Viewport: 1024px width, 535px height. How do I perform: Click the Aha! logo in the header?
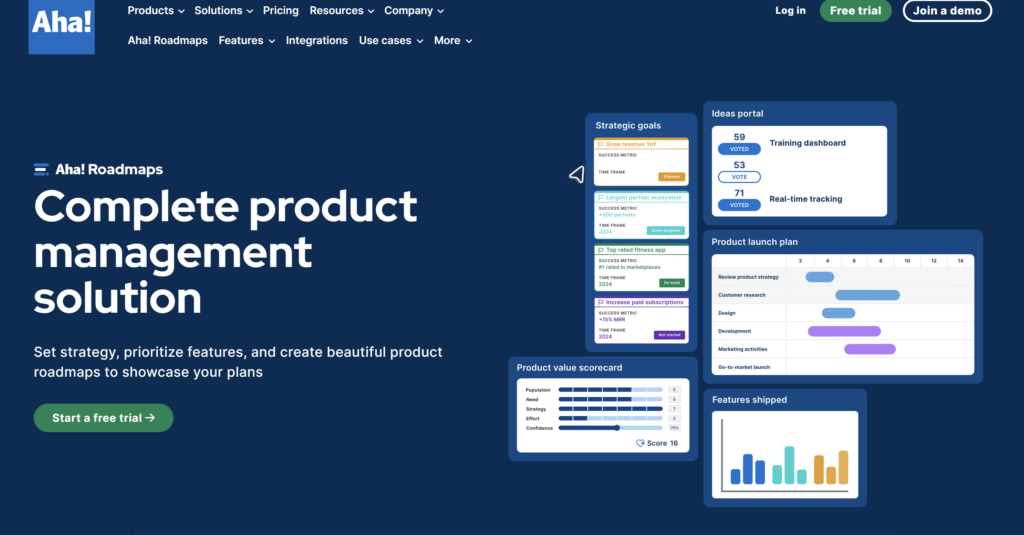[x=62, y=25]
